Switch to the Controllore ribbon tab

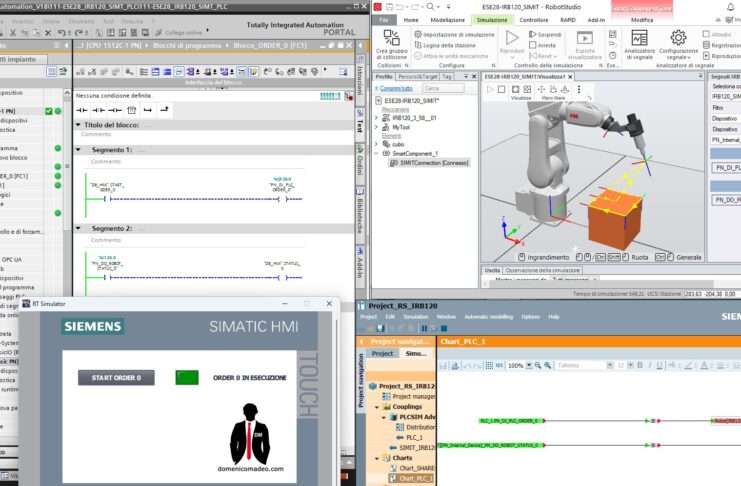(x=534, y=20)
